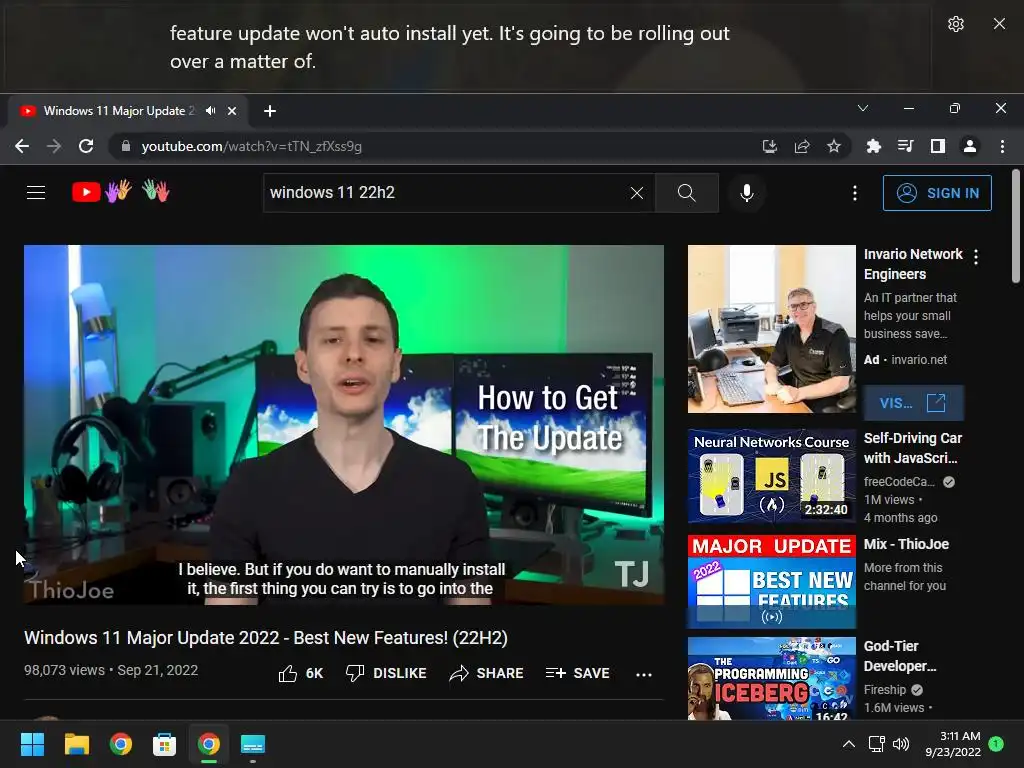View site information lock icon
Viewport: 1024px width, 768px height.
(x=126, y=146)
